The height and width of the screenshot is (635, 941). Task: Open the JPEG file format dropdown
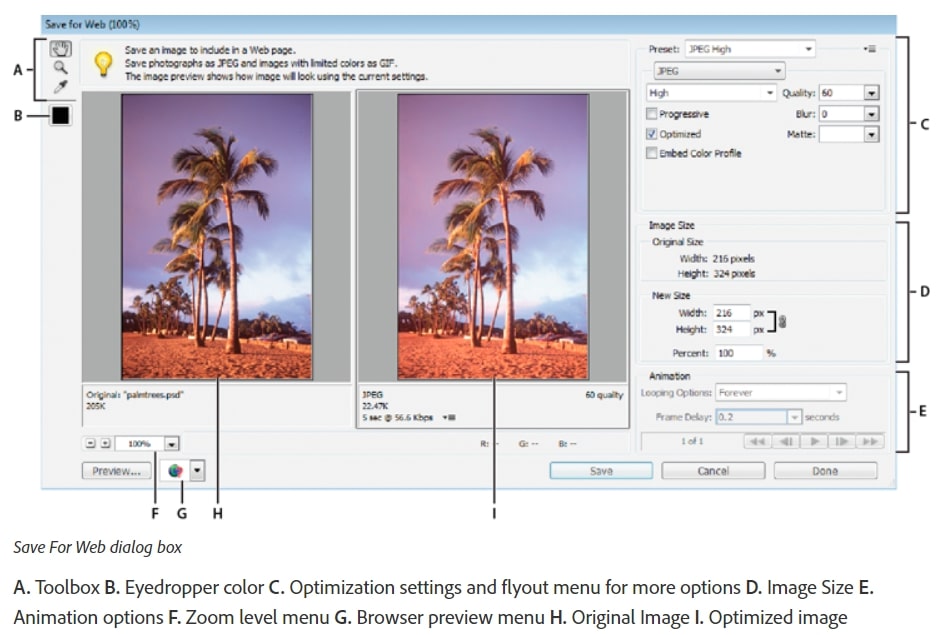[x=719, y=71]
